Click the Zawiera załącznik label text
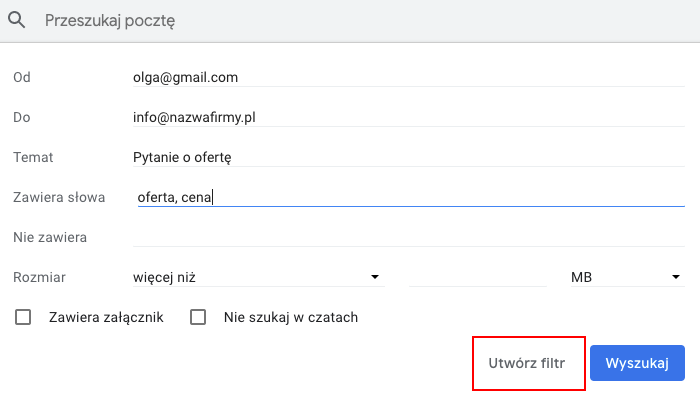Viewport: 700px width, 395px height. 106,317
